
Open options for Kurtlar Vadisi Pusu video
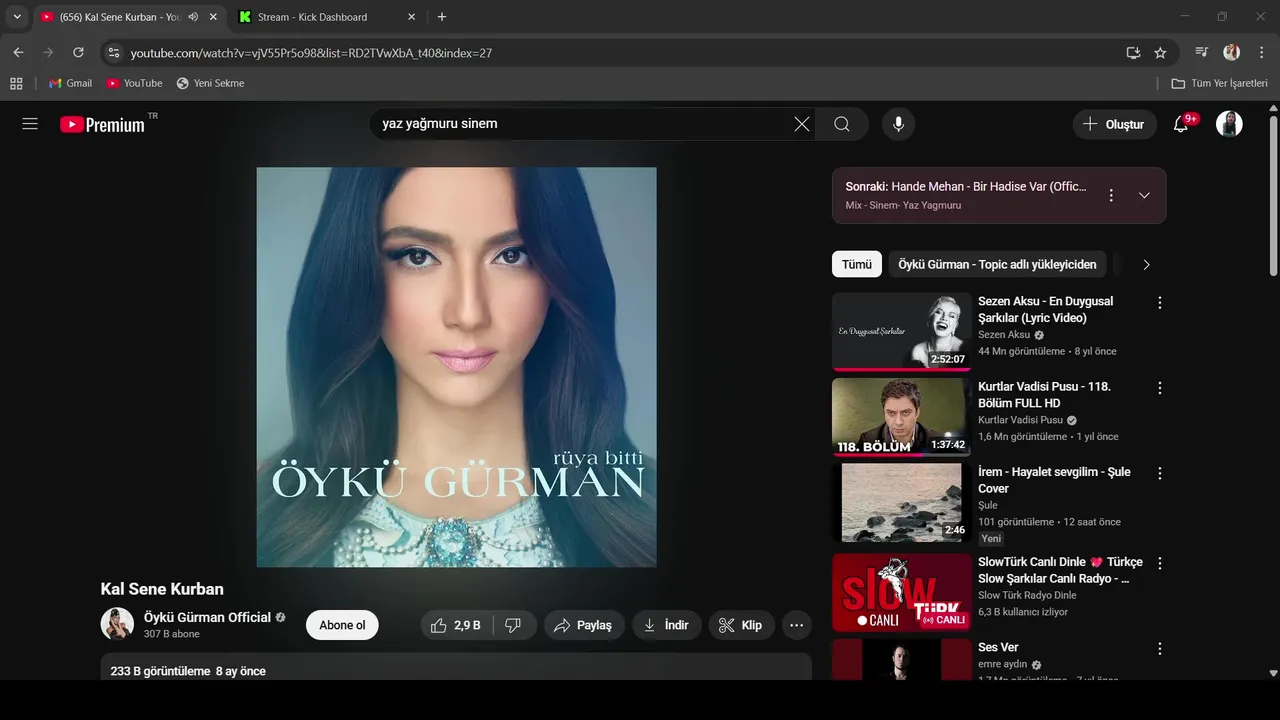pyautogui.click(x=1160, y=387)
